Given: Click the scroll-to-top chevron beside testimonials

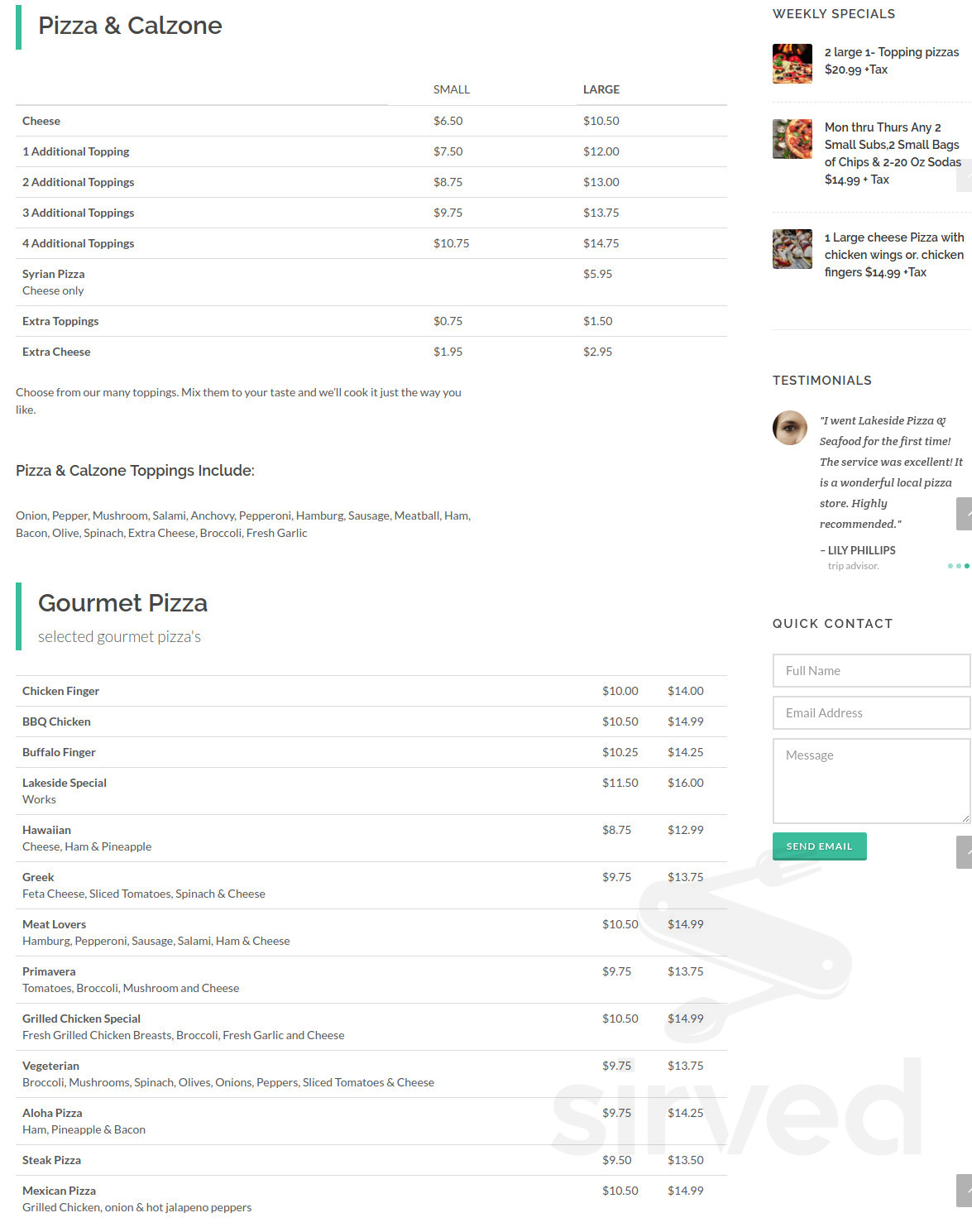Looking at the screenshot, I should coord(966,513).
